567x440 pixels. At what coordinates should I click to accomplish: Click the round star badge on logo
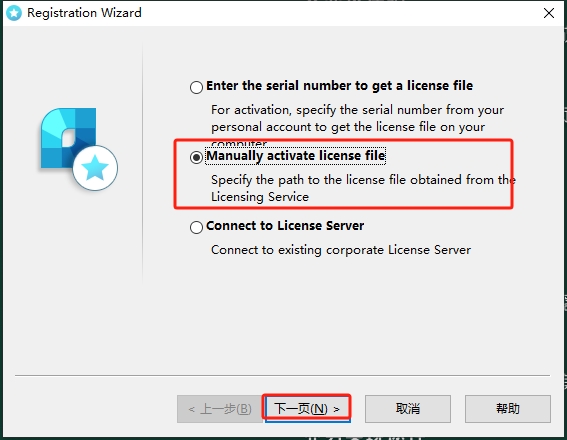pyautogui.click(x=95, y=168)
